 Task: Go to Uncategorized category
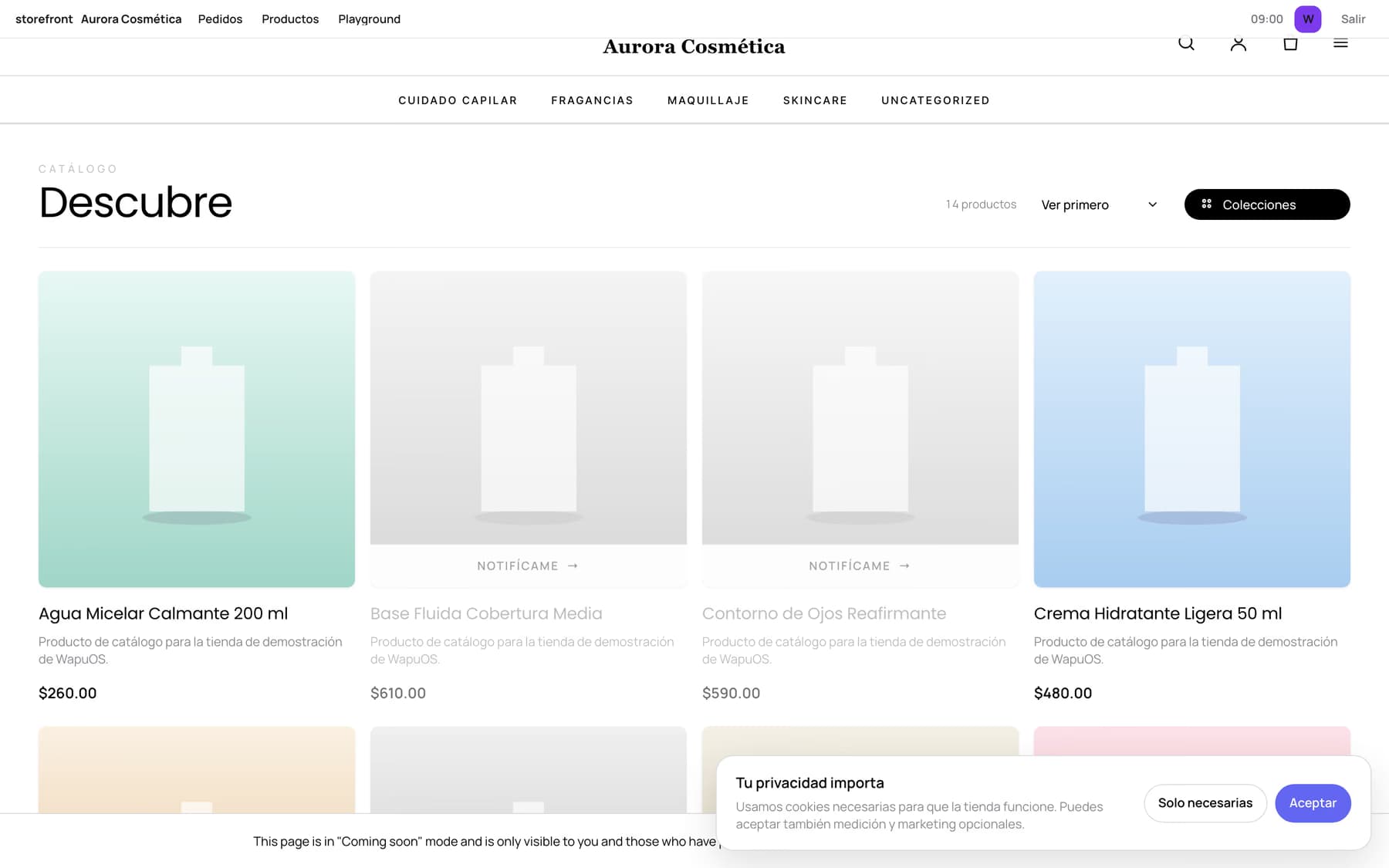click(935, 100)
